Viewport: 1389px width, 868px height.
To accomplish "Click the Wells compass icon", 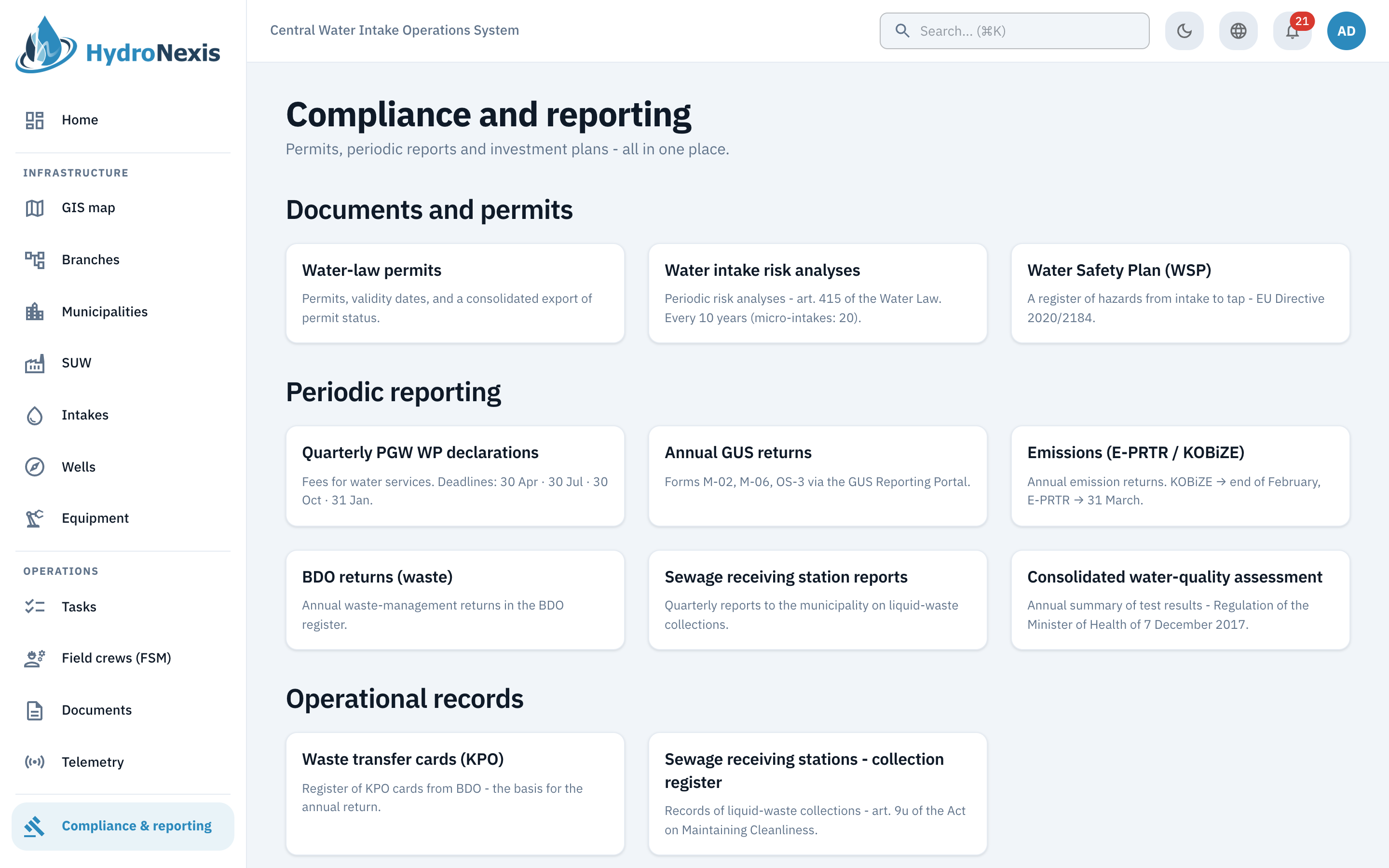I will [x=34, y=467].
